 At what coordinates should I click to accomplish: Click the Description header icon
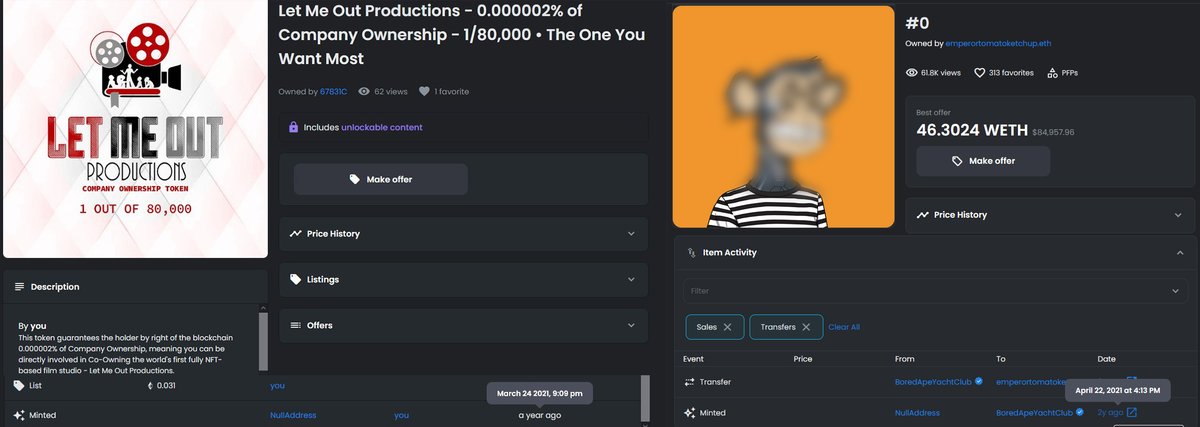[x=19, y=287]
